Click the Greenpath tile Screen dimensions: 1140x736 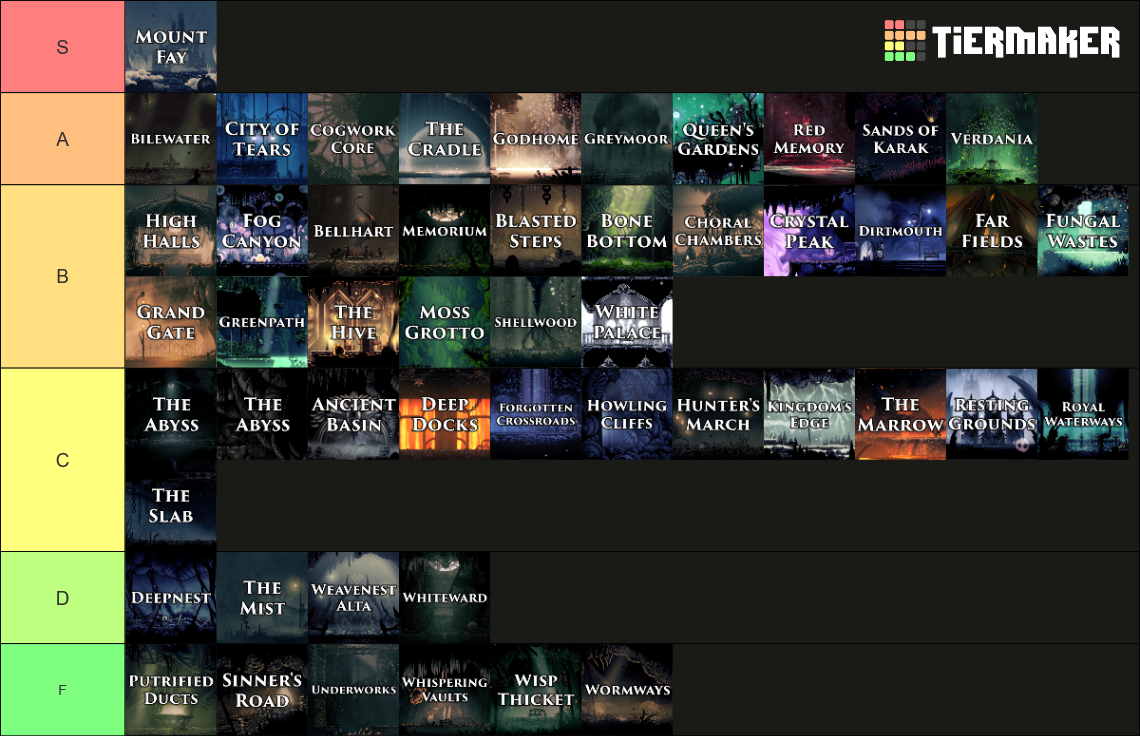click(262, 321)
